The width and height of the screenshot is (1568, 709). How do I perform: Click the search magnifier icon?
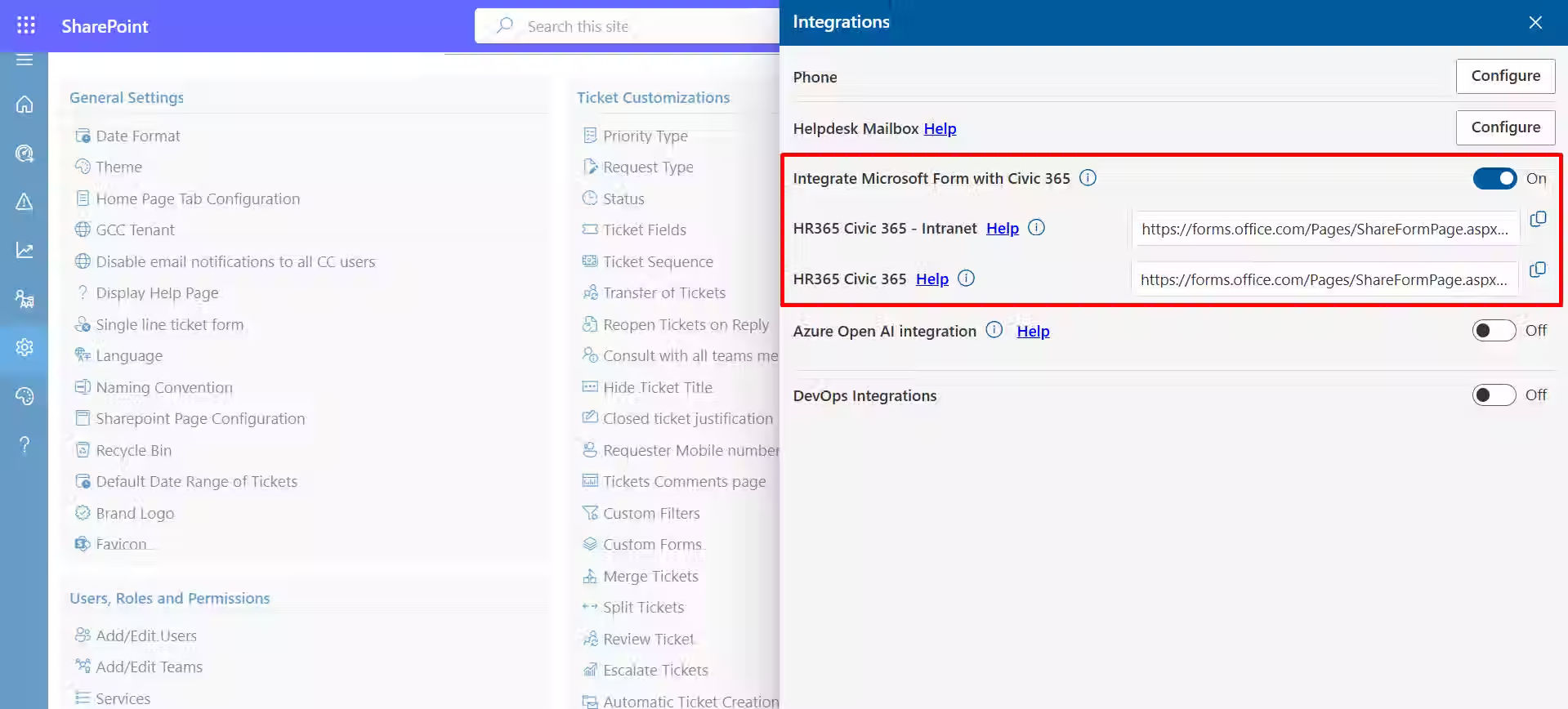(505, 25)
